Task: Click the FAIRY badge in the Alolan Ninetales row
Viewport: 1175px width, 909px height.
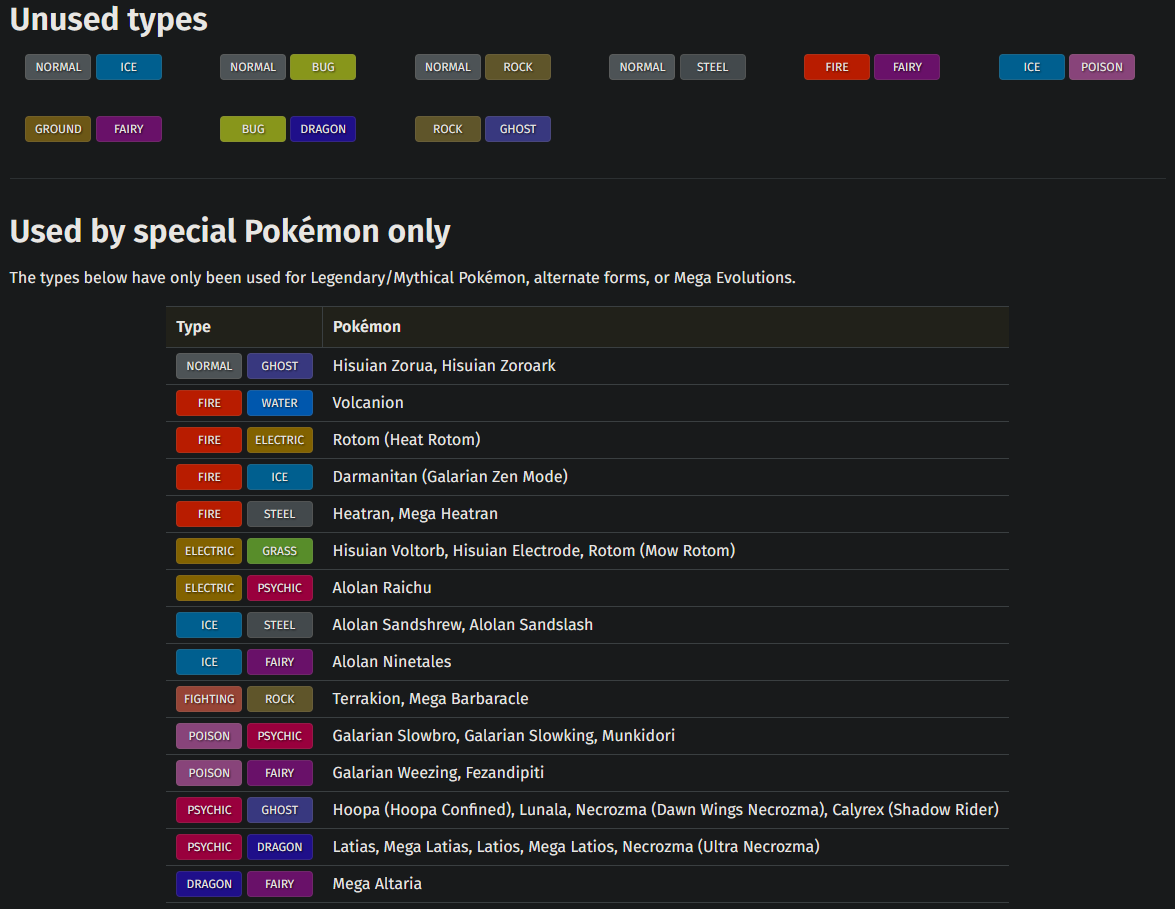Action: (x=280, y=662)
